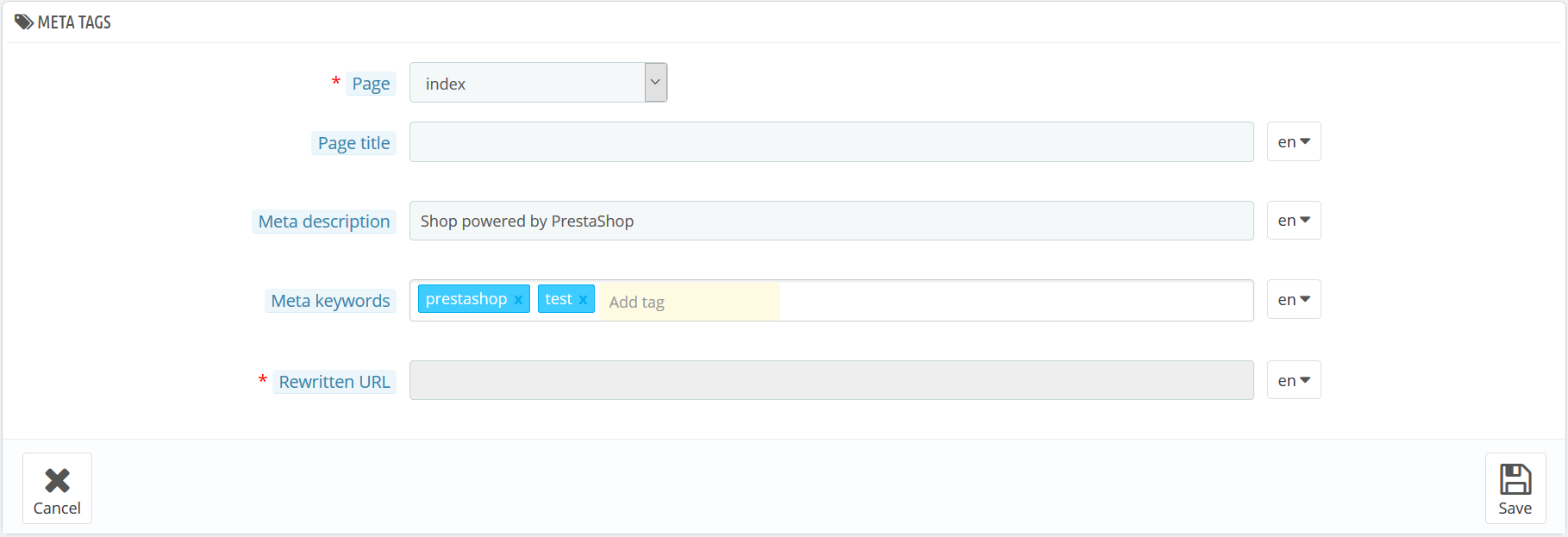1568x537 pixels.
Task: Click the Page field label
Action: tap(371, 84)
